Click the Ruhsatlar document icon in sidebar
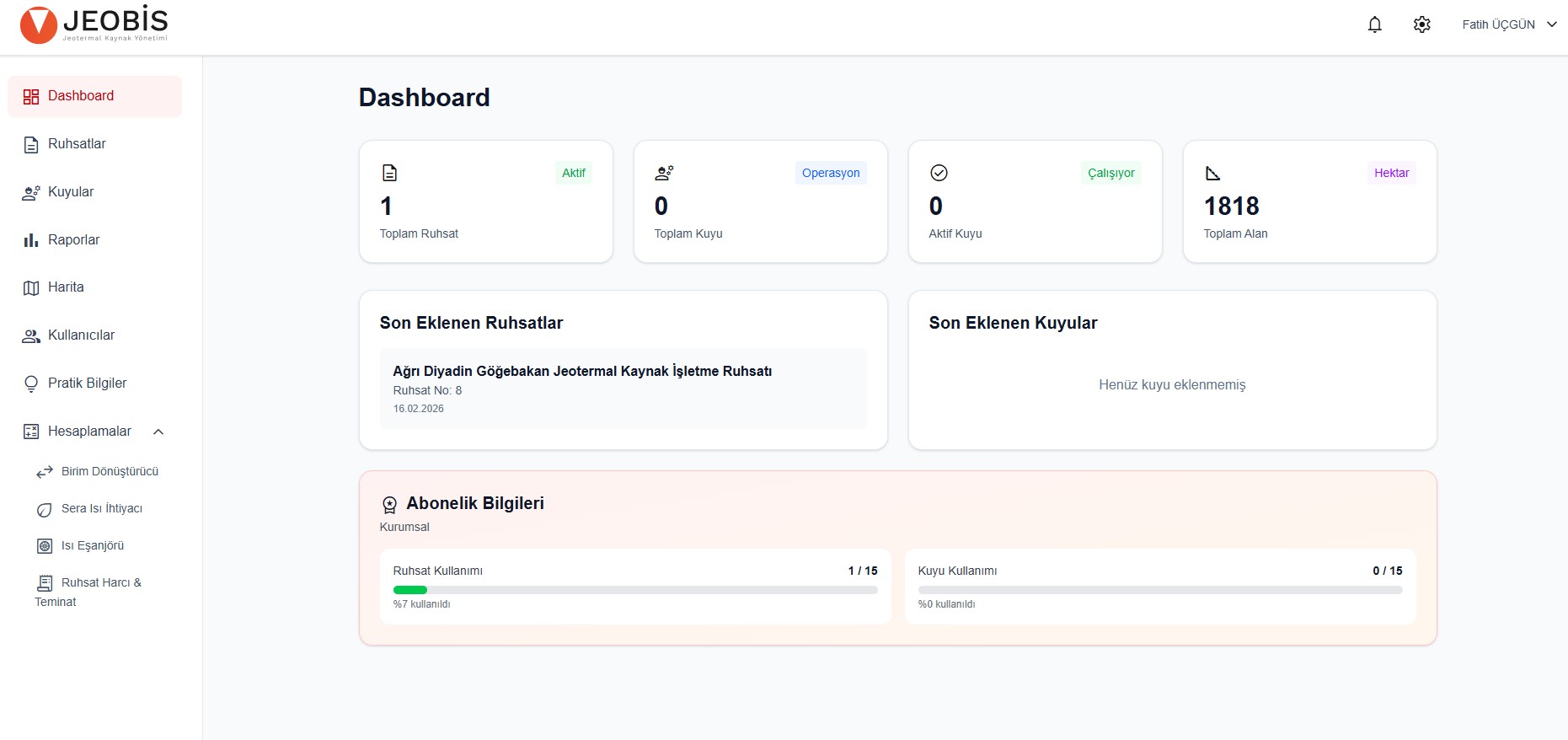 31,145
